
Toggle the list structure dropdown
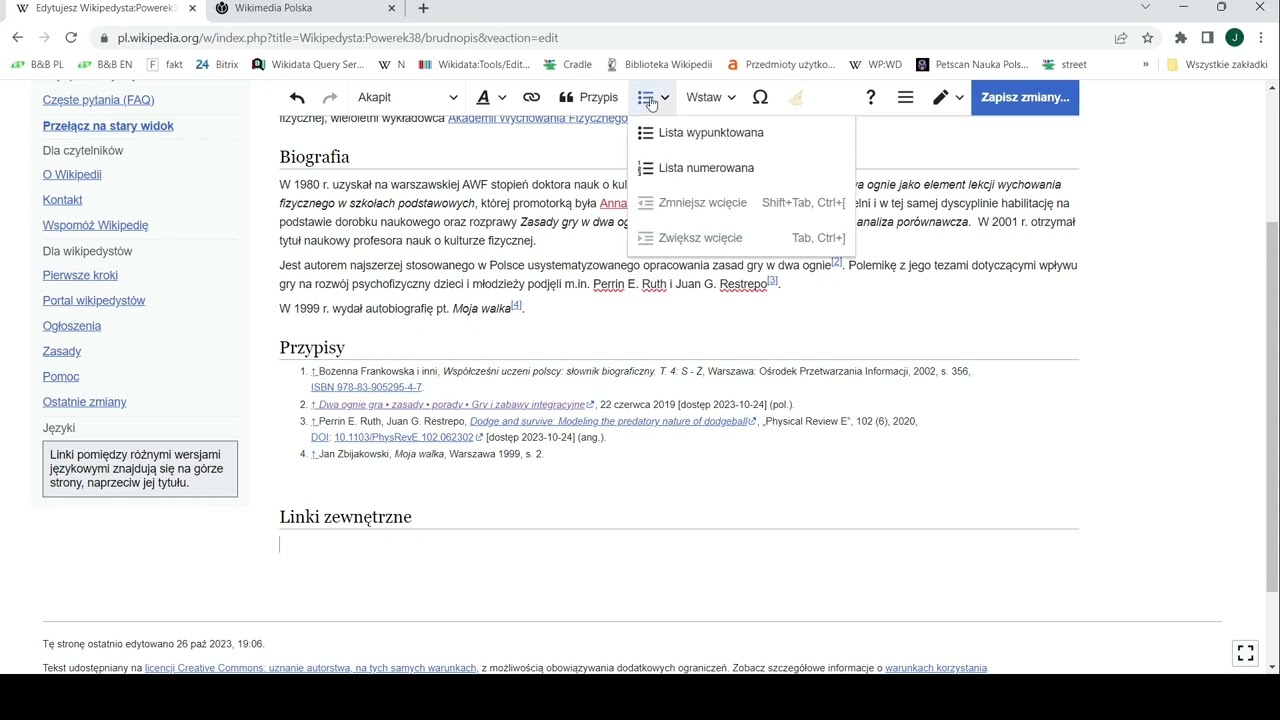tap(653, 97)
